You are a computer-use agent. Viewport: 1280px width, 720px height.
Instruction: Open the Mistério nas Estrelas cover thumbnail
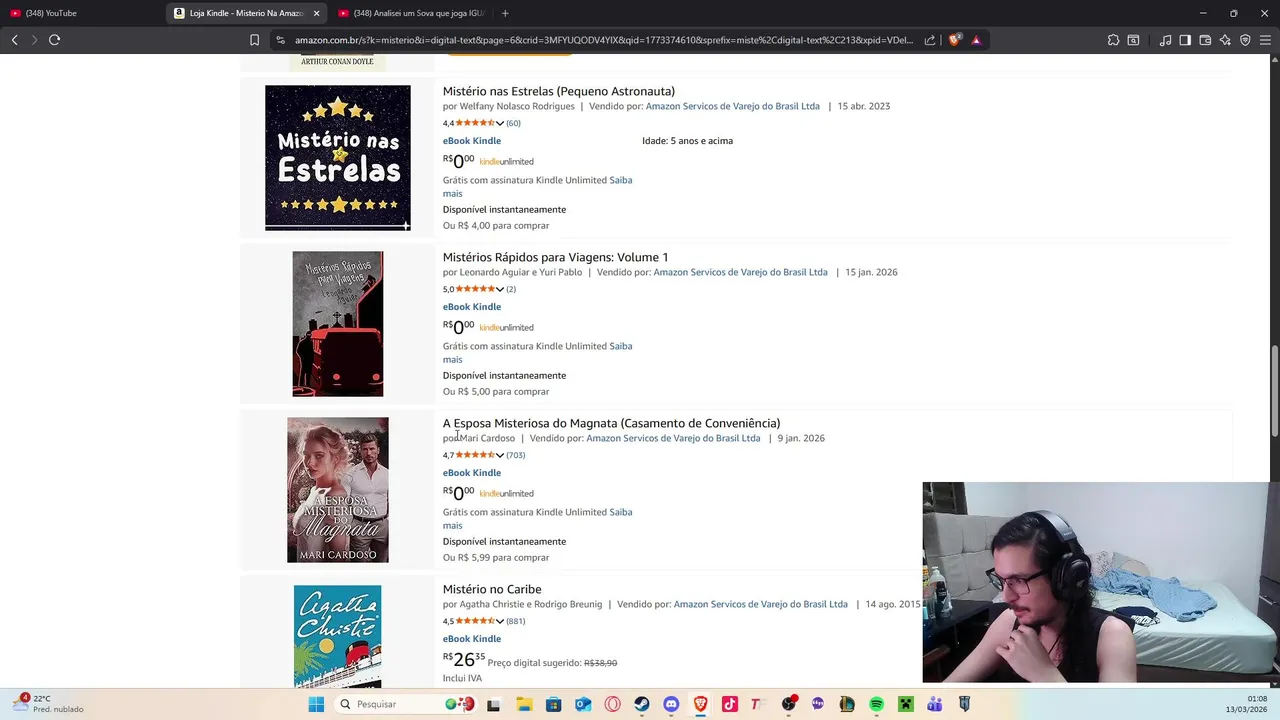click(338, 158)
